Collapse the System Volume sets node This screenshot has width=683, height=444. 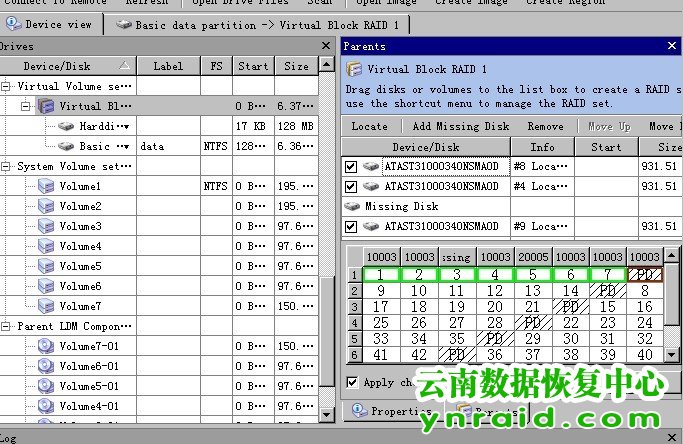[x=7, y=166]
